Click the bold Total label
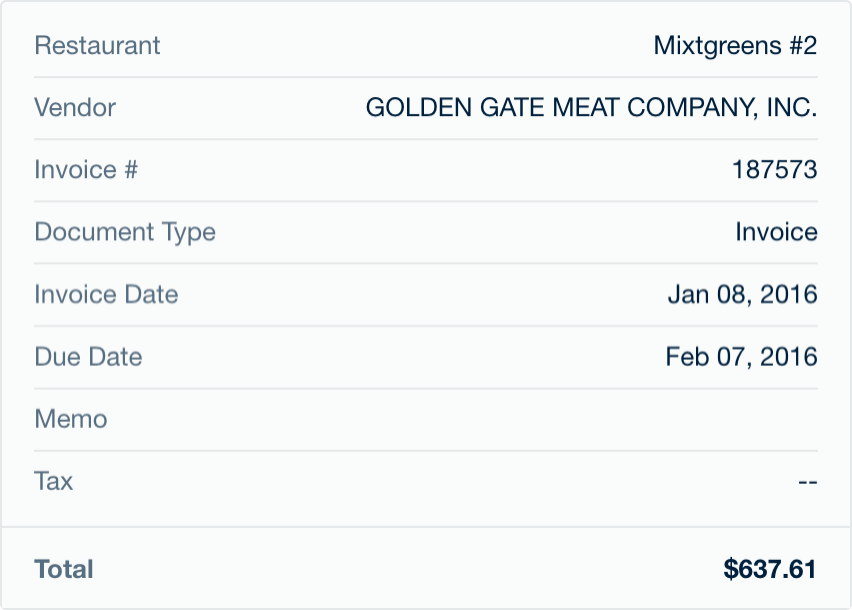852x610 pixels. 64,570
